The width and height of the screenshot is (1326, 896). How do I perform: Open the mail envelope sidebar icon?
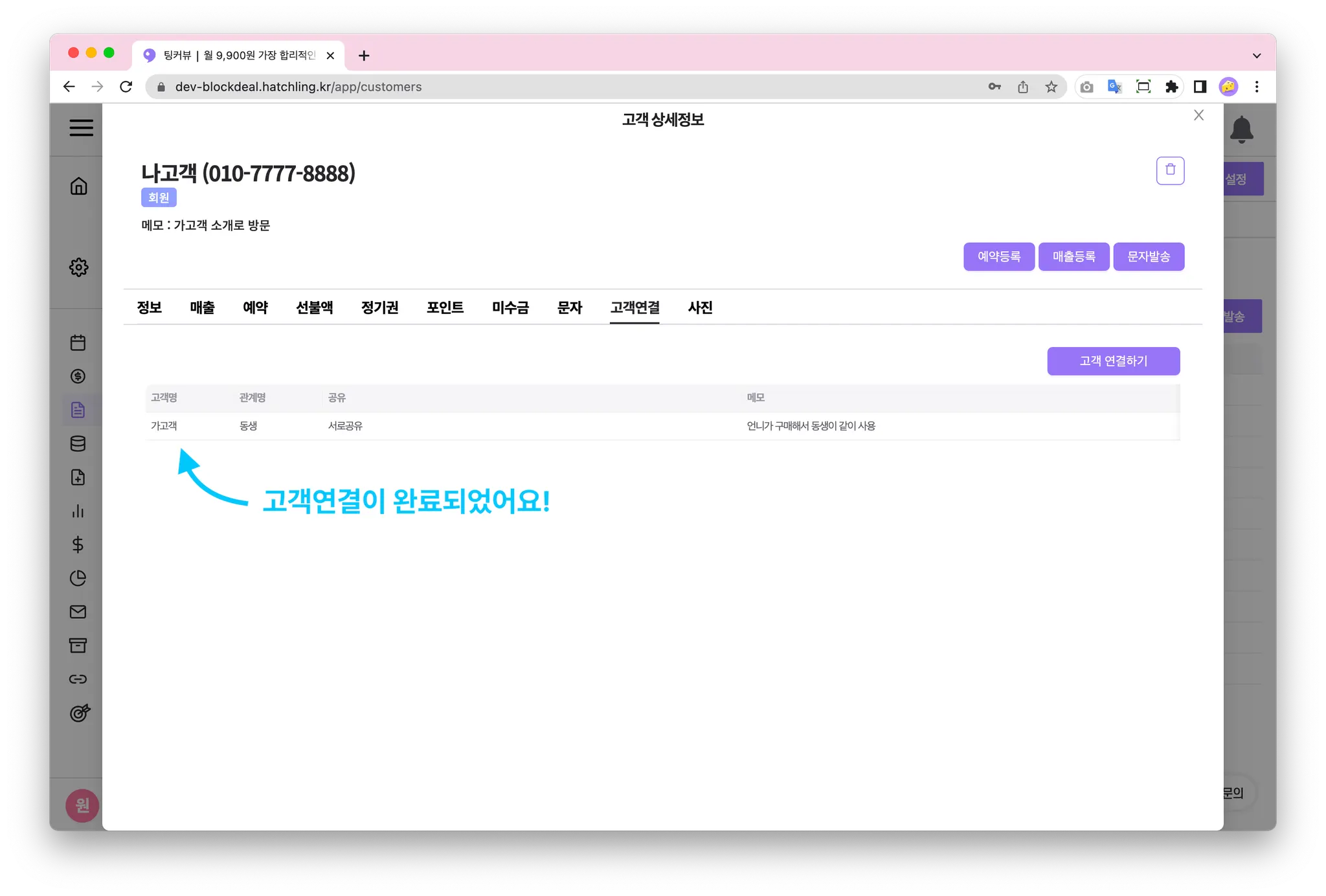pos(78,612)
